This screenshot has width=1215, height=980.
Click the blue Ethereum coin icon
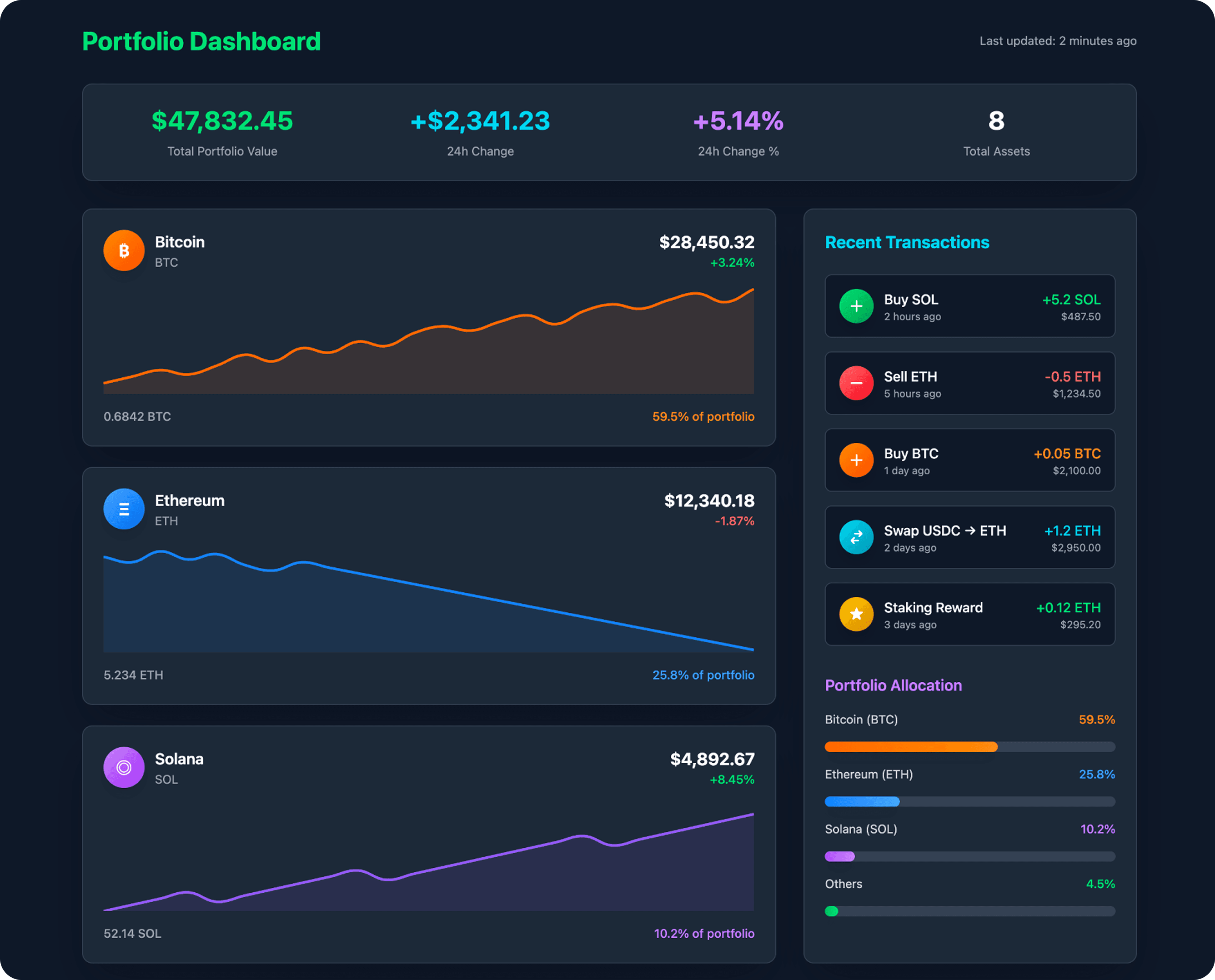point(124,509)
